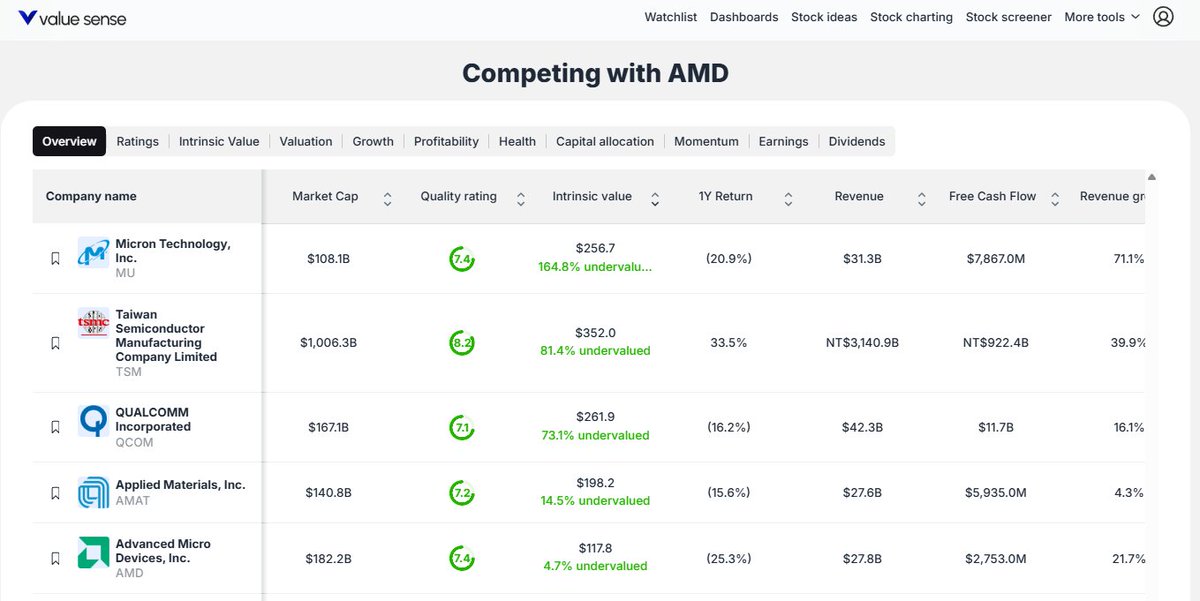Click Applied Materials' 7.2 quality rating badge
This screenshot has height=601, width=1200.
point(461,493)
